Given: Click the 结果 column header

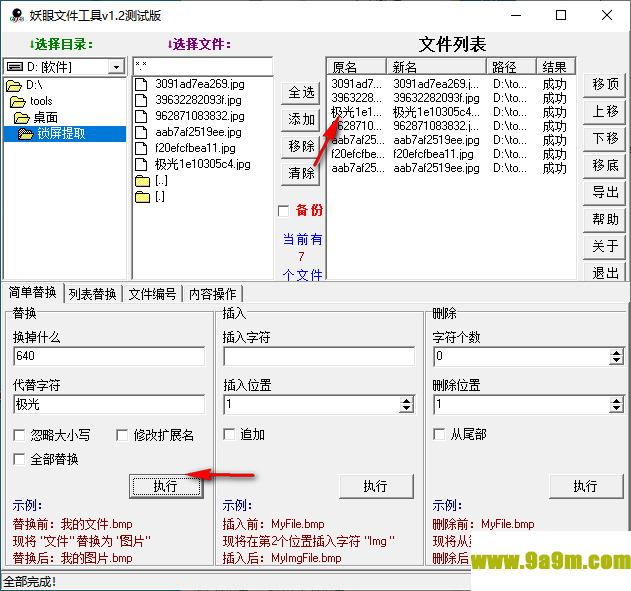Looking at the screenshot, I should pos(556,67).
